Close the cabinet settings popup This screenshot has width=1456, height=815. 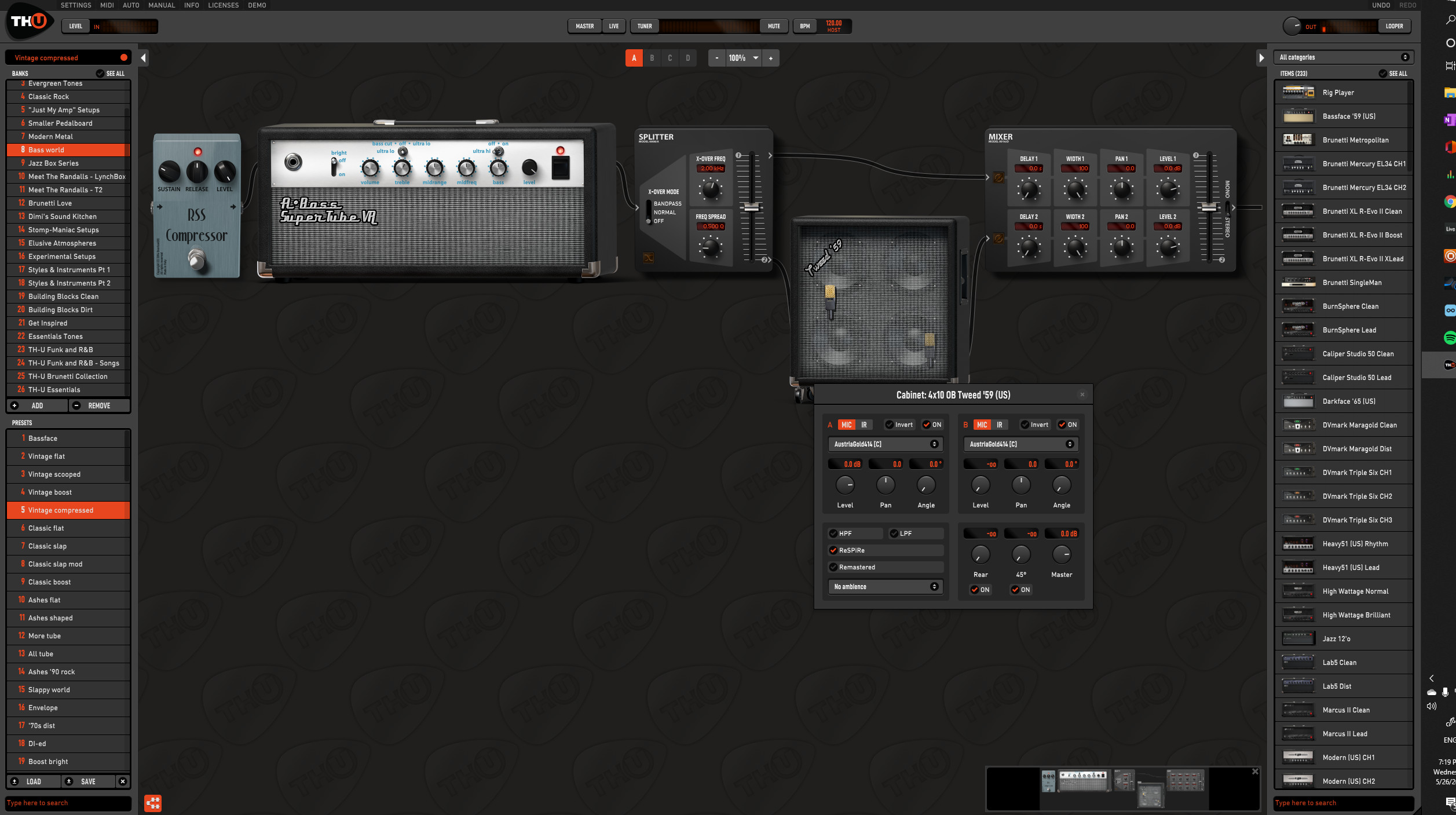click(x=1082, y=394)
